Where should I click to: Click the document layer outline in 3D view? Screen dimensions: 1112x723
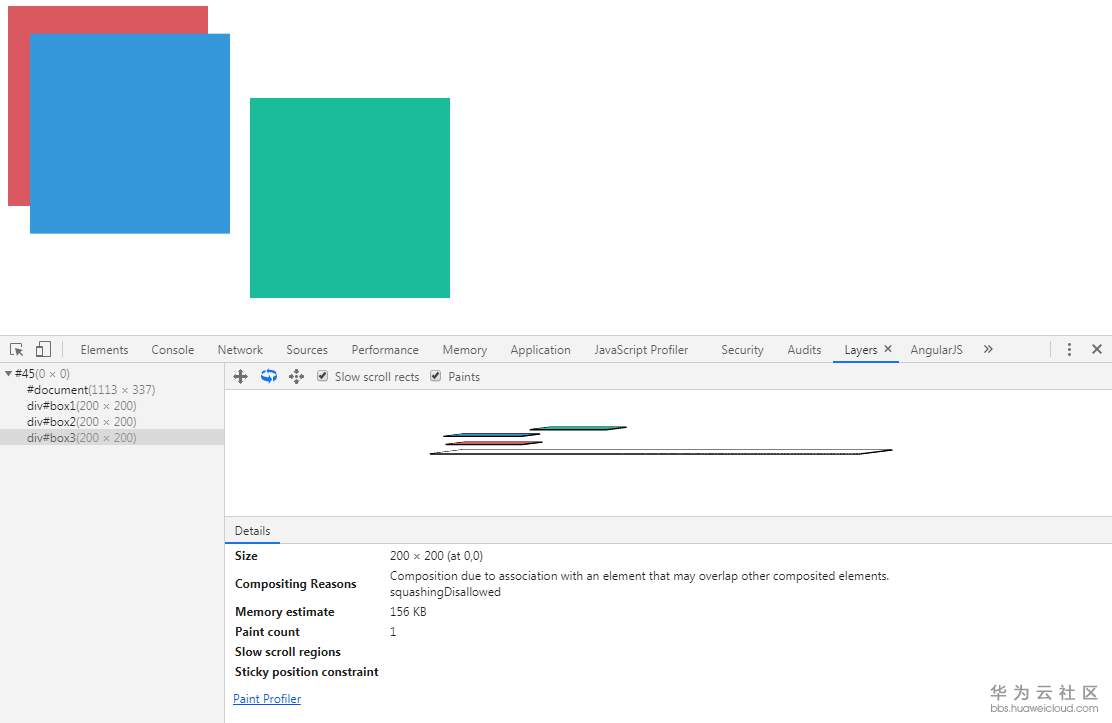tap(661, 452)
